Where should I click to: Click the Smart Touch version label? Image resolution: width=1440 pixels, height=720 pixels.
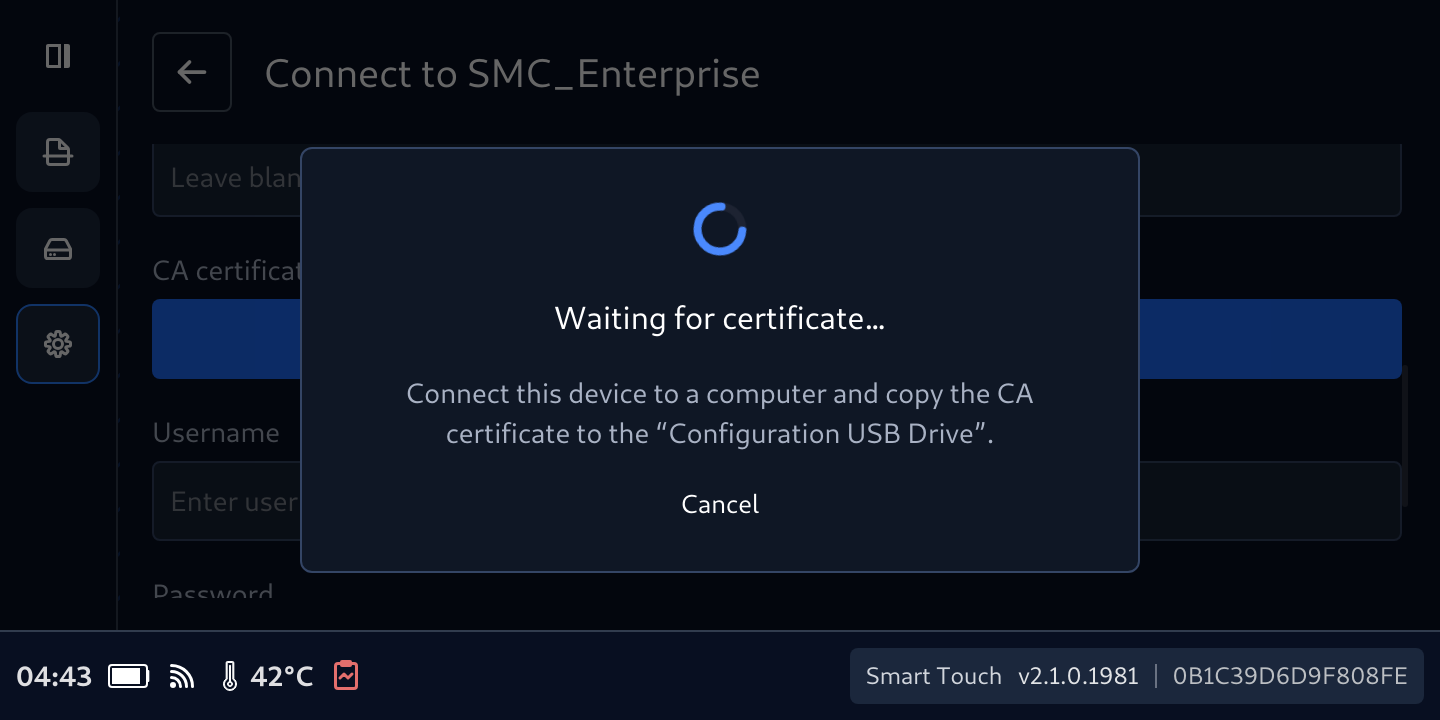click(1002, 677)
